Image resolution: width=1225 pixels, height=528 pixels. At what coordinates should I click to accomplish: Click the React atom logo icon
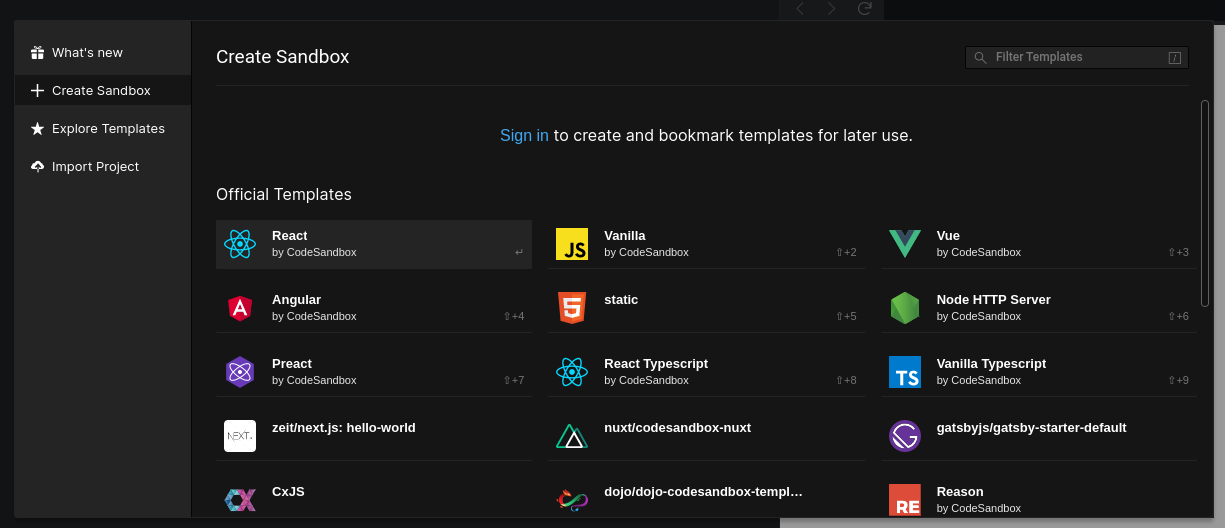click(240, 244)
